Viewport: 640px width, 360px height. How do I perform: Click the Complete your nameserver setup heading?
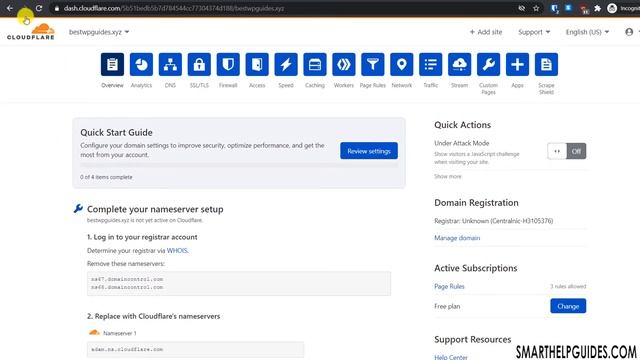click(155, 209)
